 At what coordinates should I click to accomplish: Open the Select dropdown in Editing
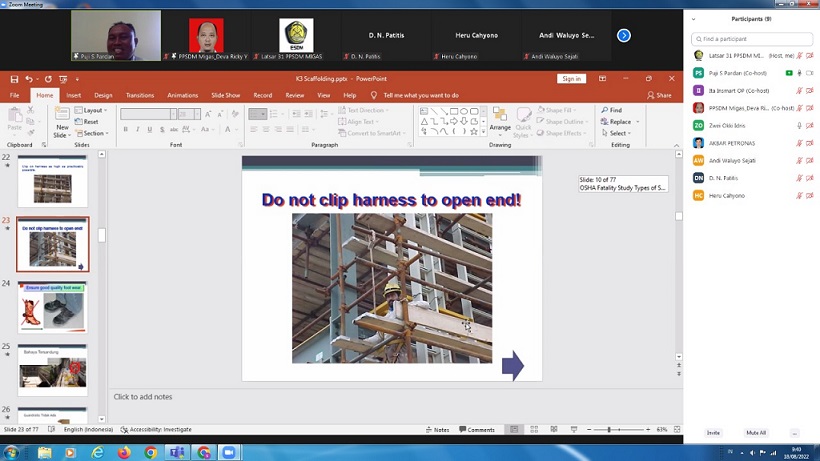(616, 133)
